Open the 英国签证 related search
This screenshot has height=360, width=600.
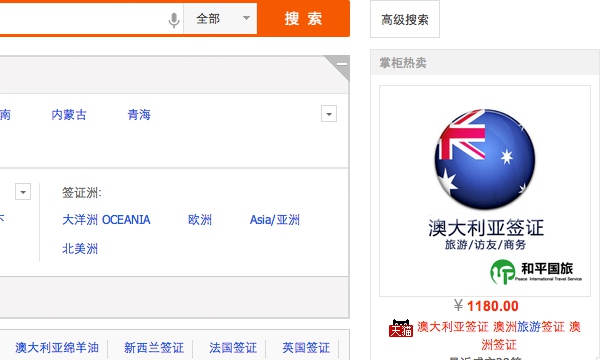tap(306, 347)
